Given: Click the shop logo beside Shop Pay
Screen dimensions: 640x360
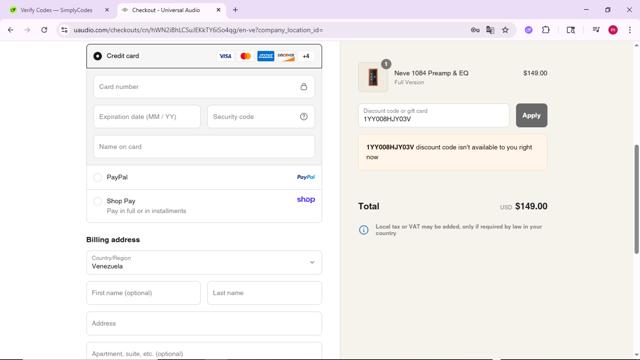Looking at the screenshot, I should [306, 200].
